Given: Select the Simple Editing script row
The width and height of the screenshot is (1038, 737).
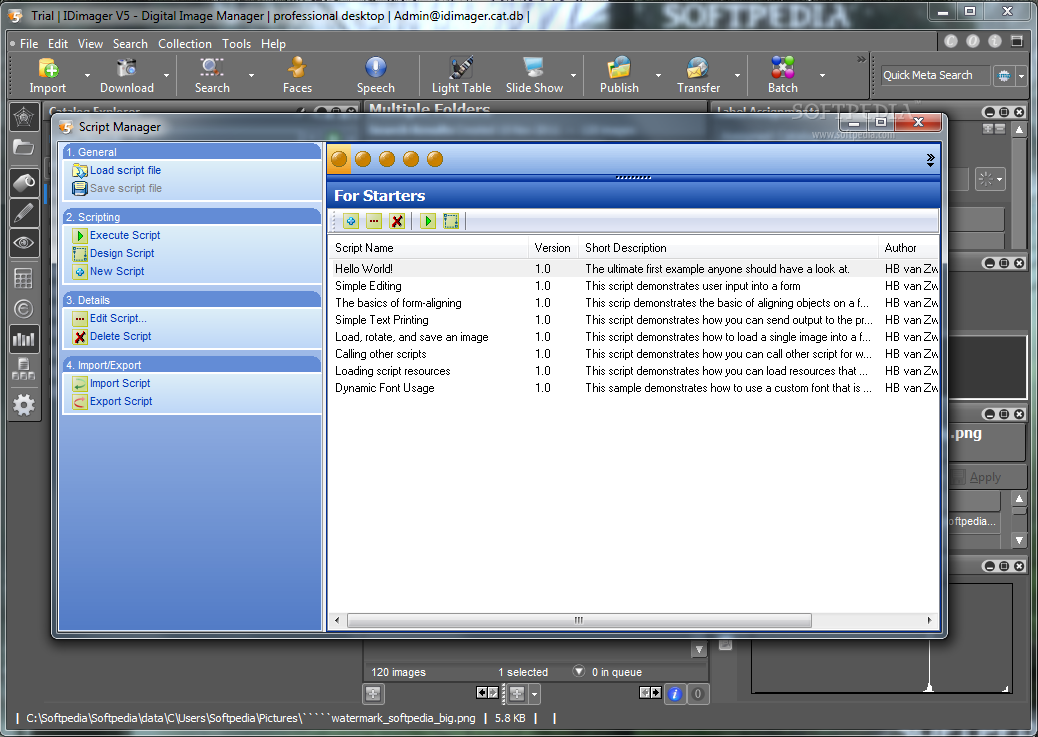Looking at the screenshot, I should click(x=634, y=285).
